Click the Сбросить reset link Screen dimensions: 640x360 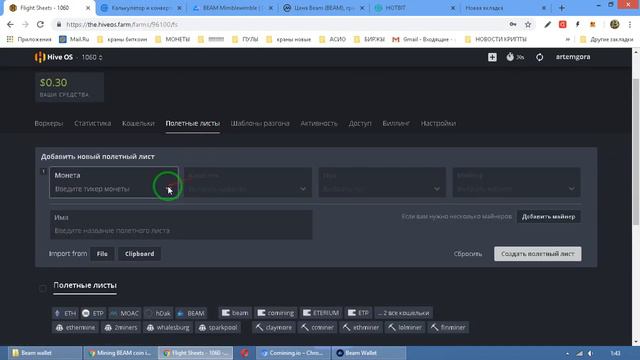(468, 254)
